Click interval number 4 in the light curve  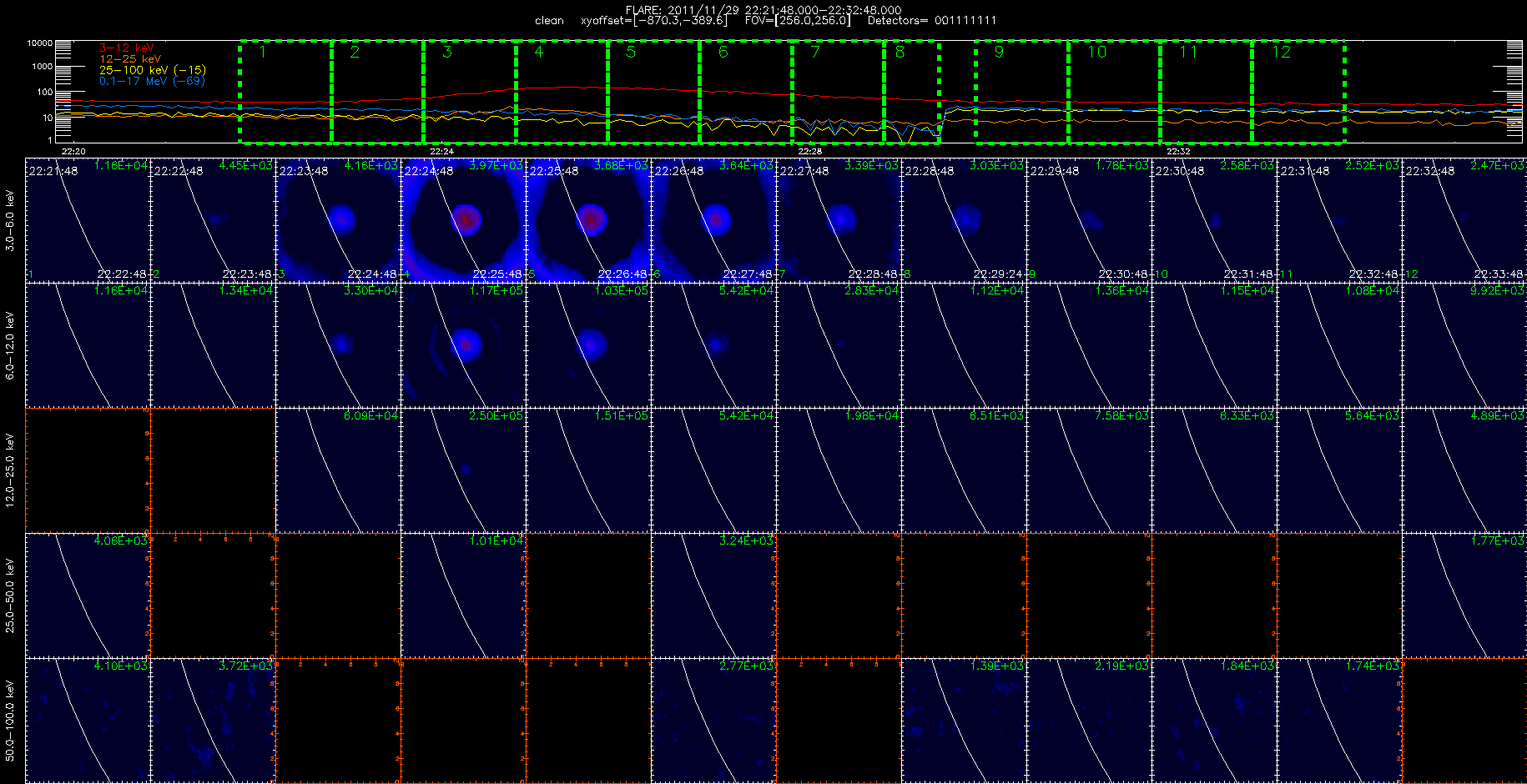pos(562,91)
